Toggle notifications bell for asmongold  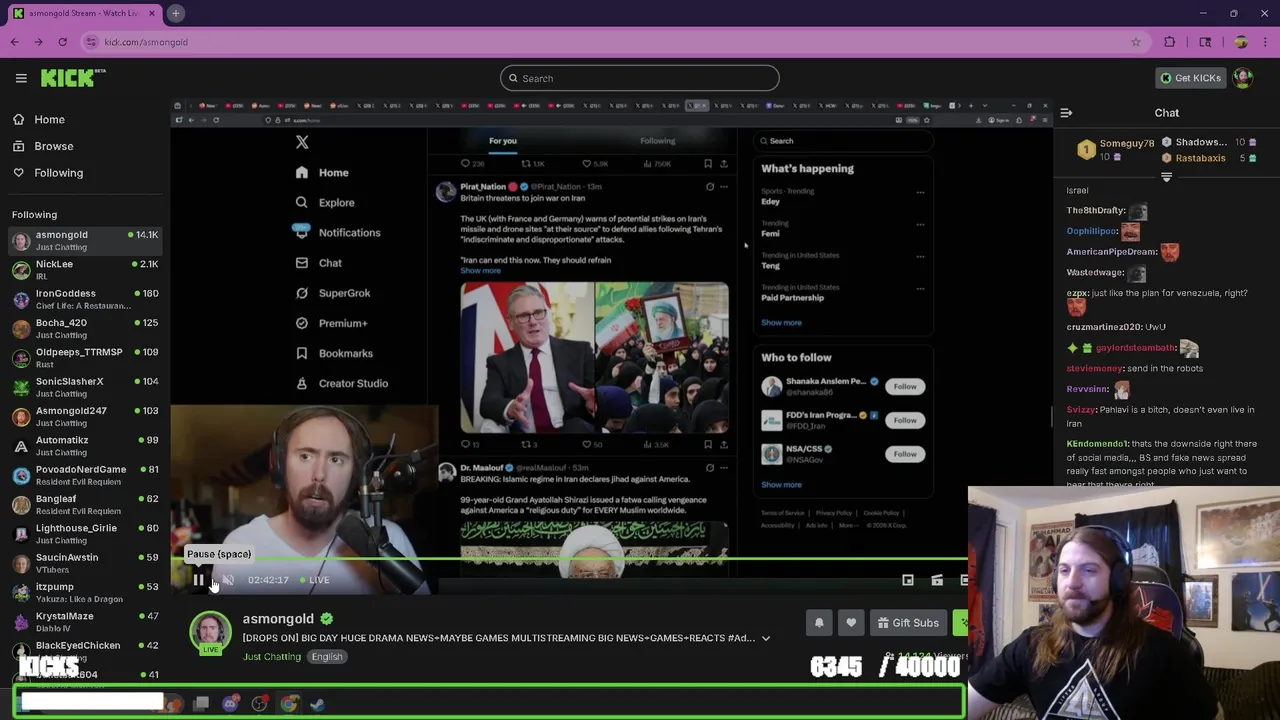pyautogui.click(x=819, y=623)
